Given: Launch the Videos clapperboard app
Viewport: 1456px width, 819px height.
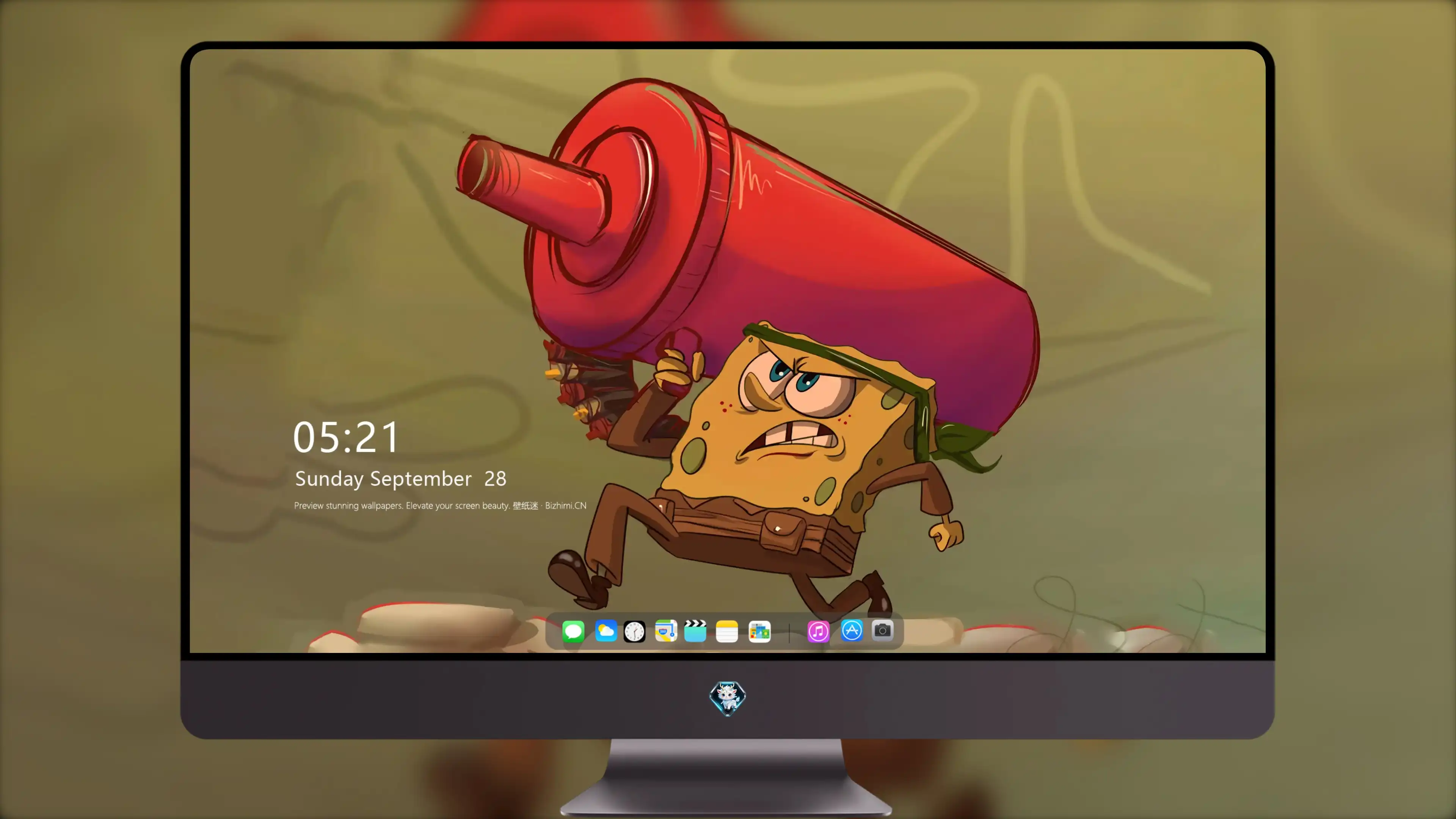Looking at the screenshot, I should [x=695, y=631].
